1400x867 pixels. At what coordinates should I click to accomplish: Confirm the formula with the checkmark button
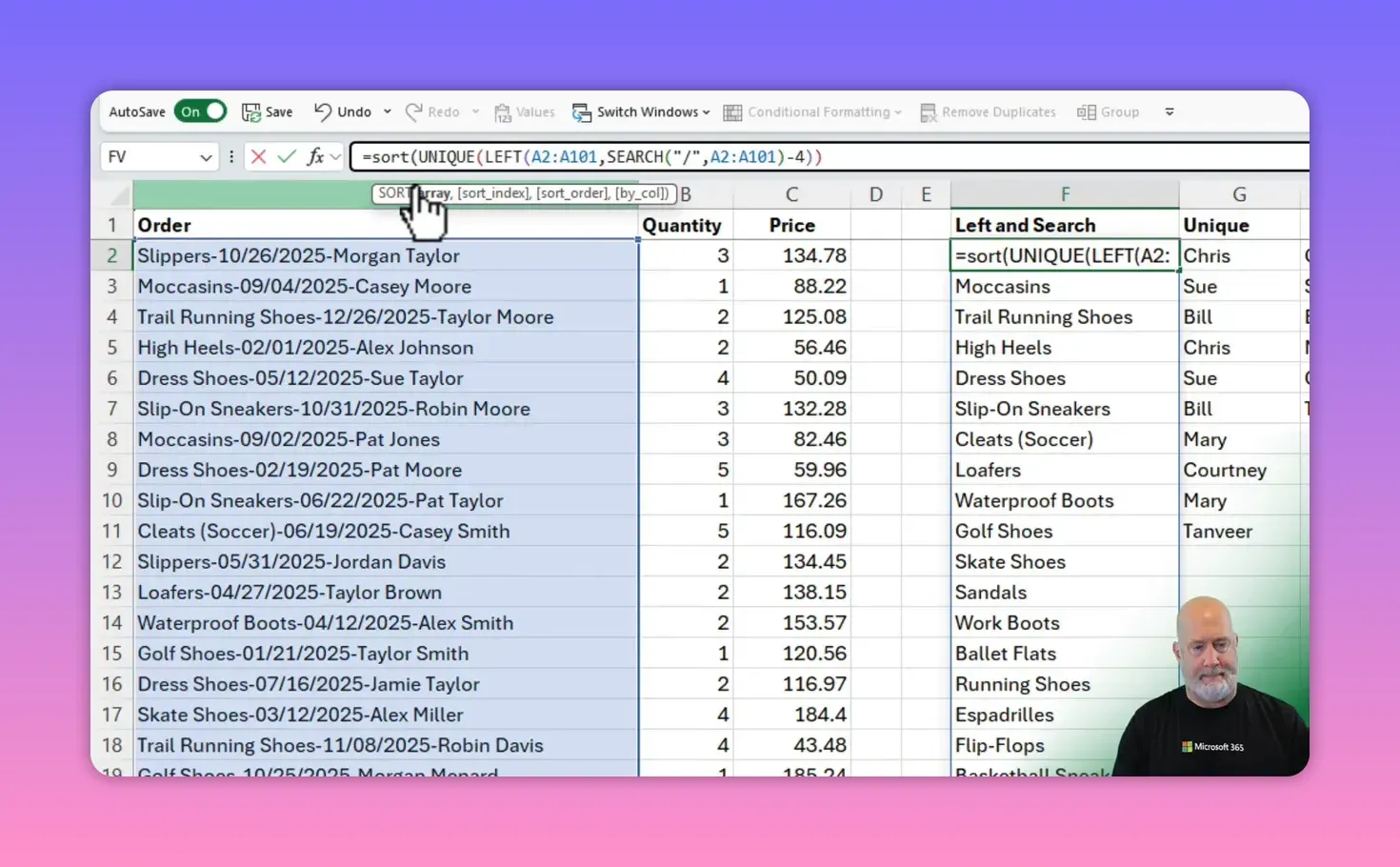287,156
